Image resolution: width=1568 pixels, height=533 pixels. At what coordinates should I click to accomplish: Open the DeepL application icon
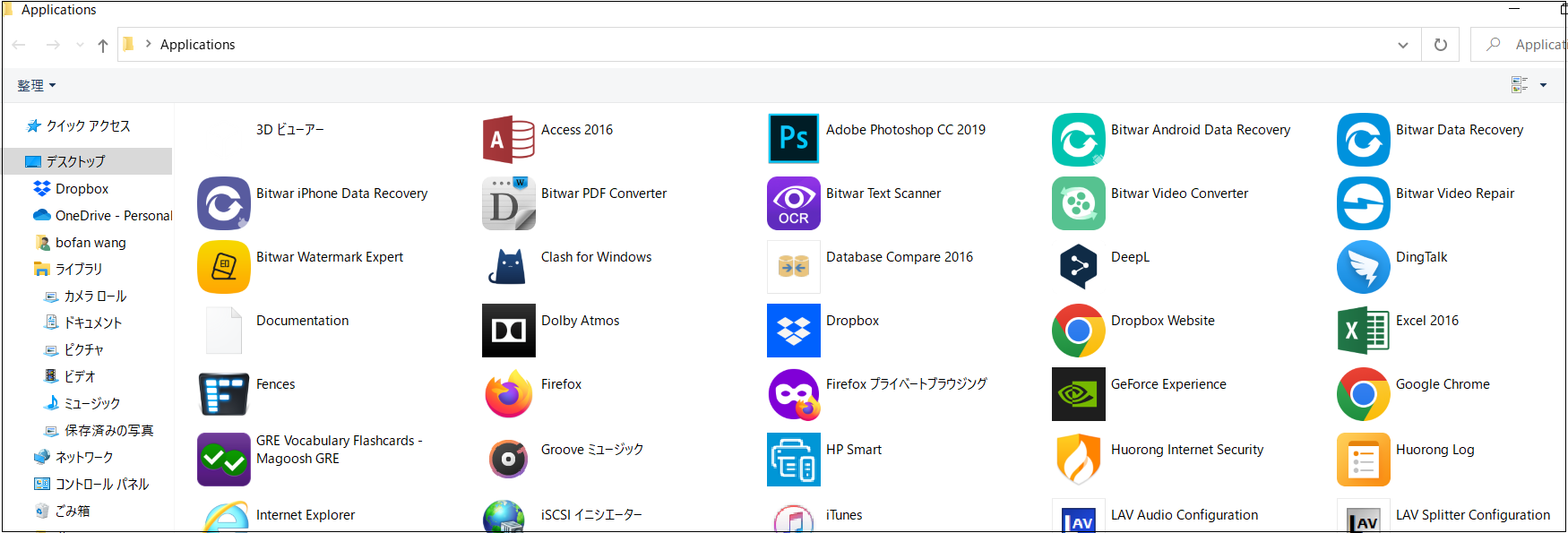(x=1078, y=267)
